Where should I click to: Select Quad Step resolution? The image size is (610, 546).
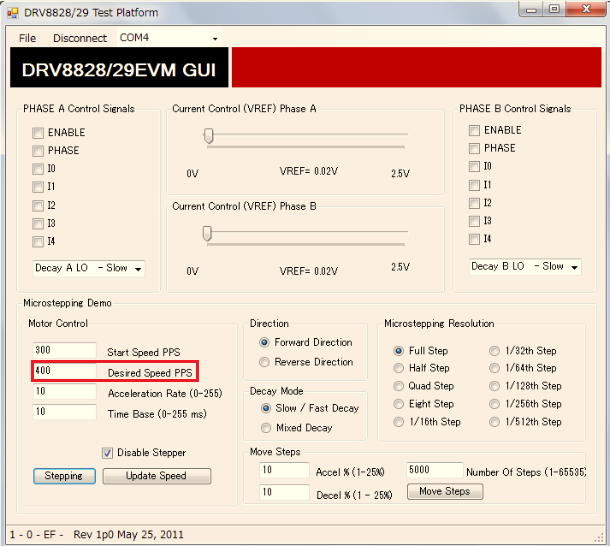(x=398, y=386)
